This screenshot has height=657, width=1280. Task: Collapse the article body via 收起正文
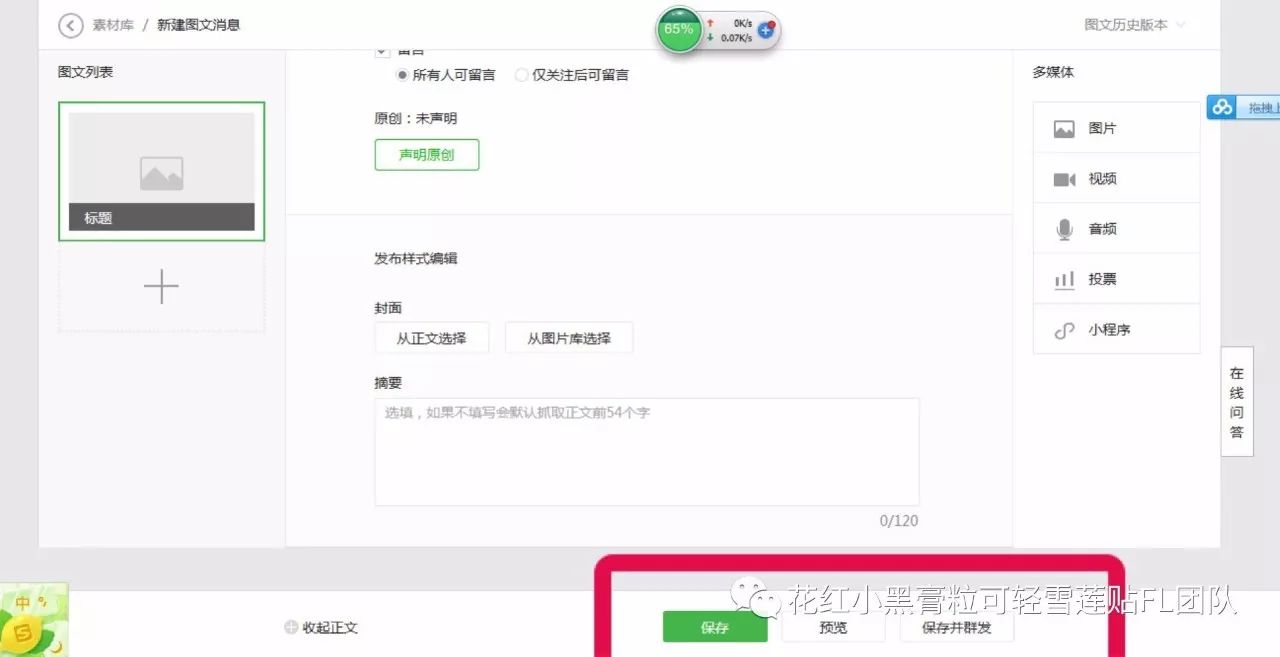(320, 627)
